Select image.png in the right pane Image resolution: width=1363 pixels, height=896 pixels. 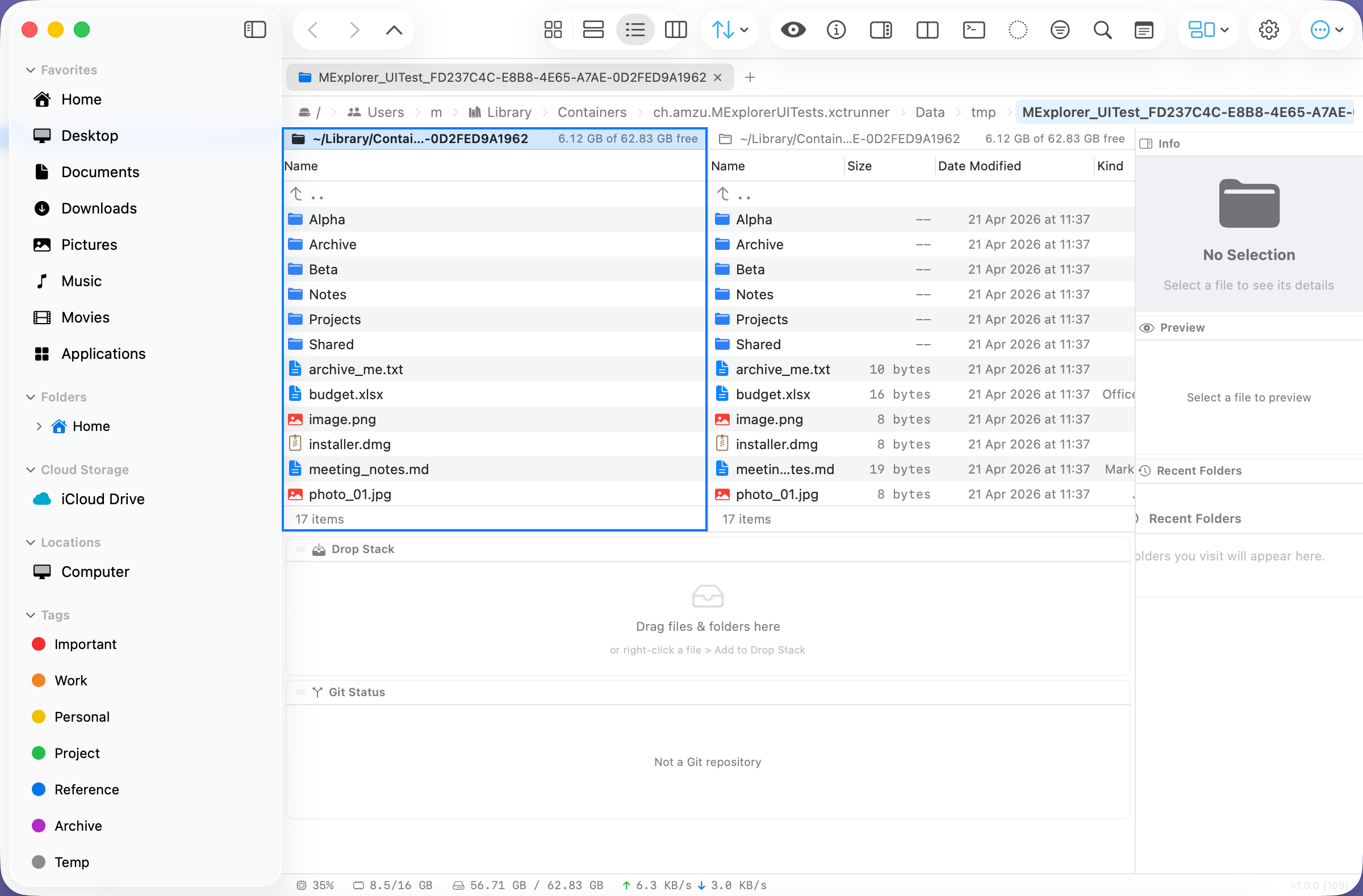pos(922,419)
